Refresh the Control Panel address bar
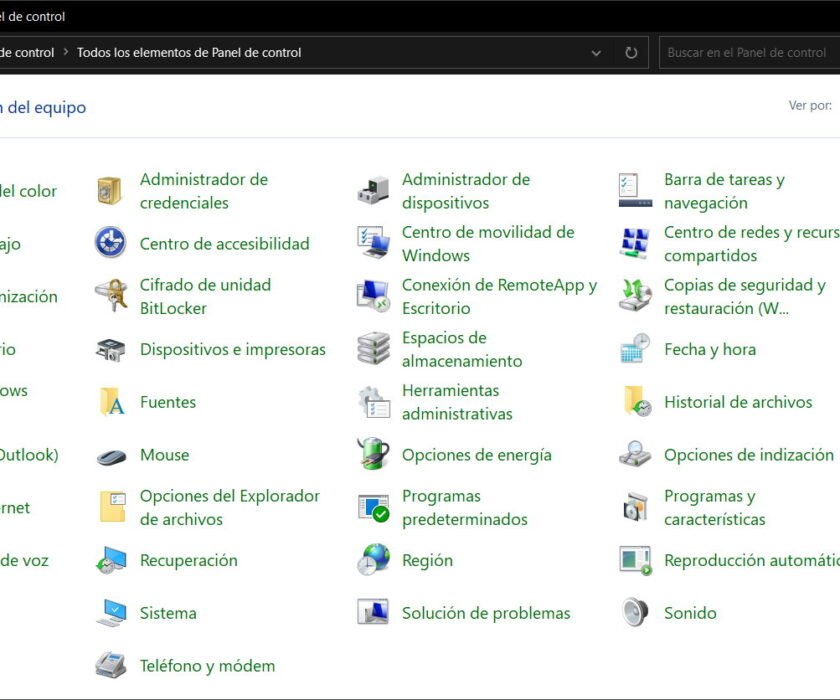 pyautogui.click(x=632, y=52)
